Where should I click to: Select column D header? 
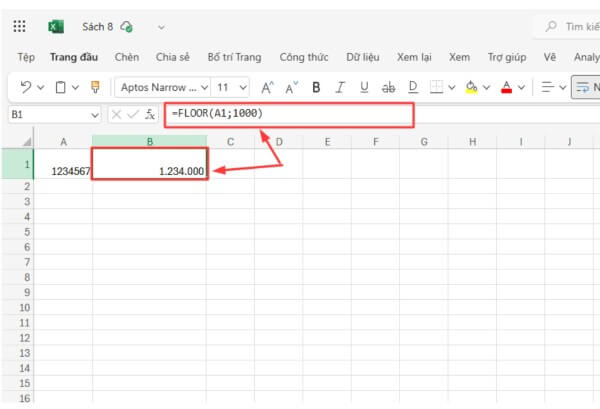tap(279, 142)
